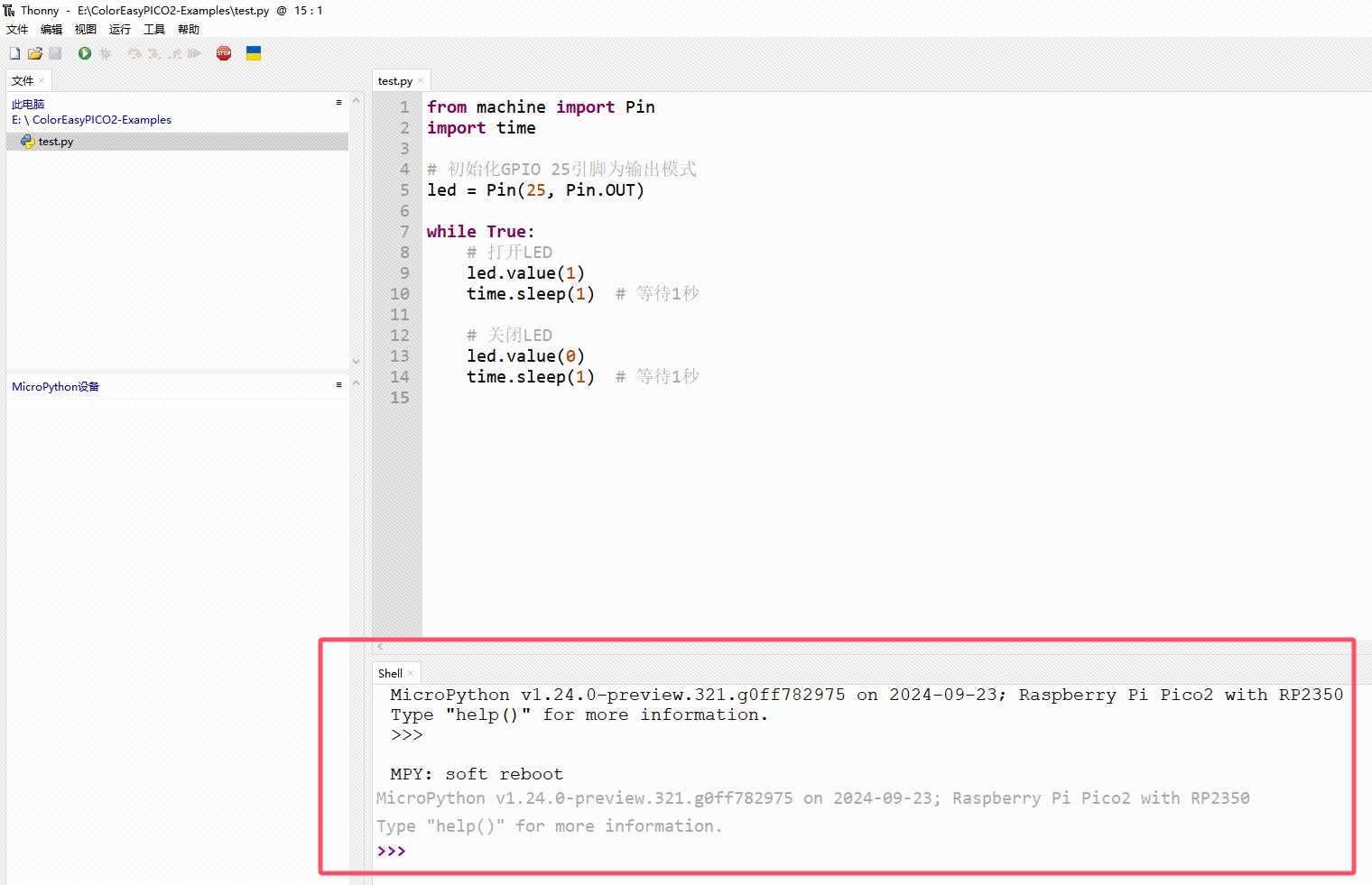
Task: Click the 'led.value(0)' line
Action: pyautogui.click(x=525, y=356)
